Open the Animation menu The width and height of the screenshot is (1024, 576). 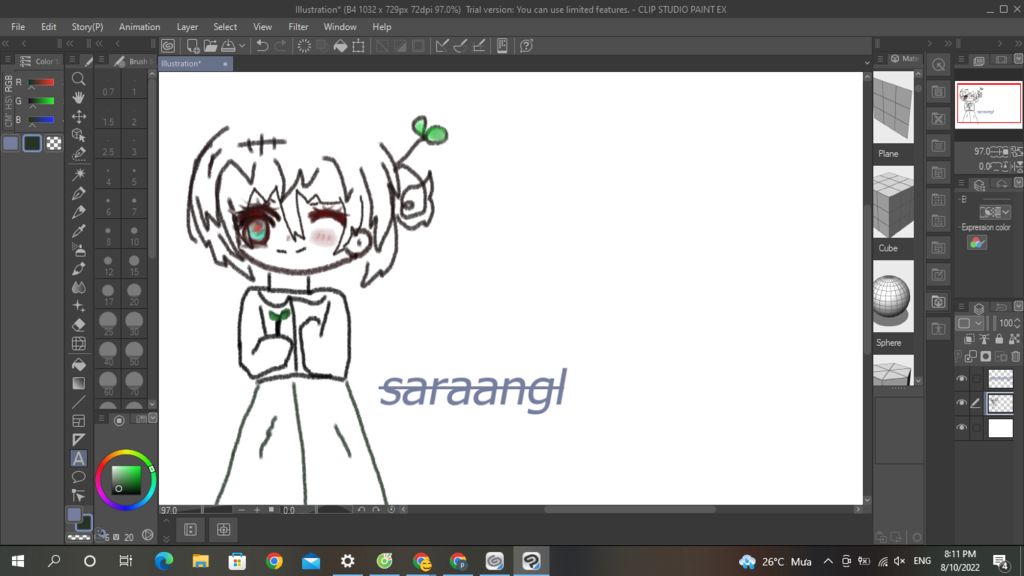[x=139, y=27]
